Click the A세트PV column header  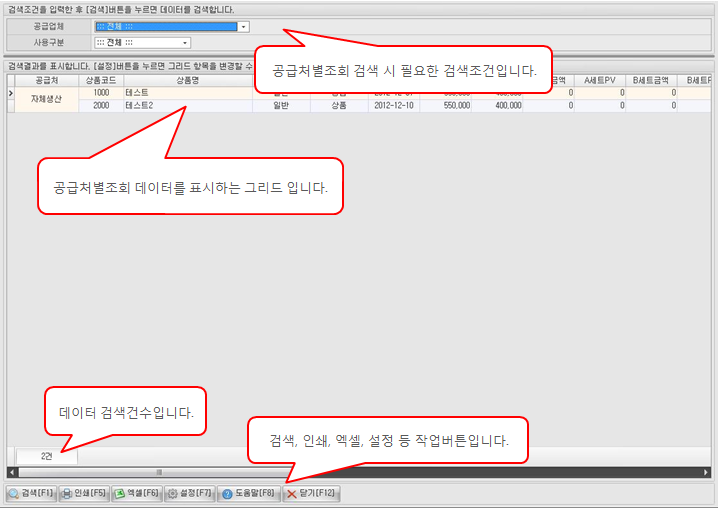coord(600,80)
